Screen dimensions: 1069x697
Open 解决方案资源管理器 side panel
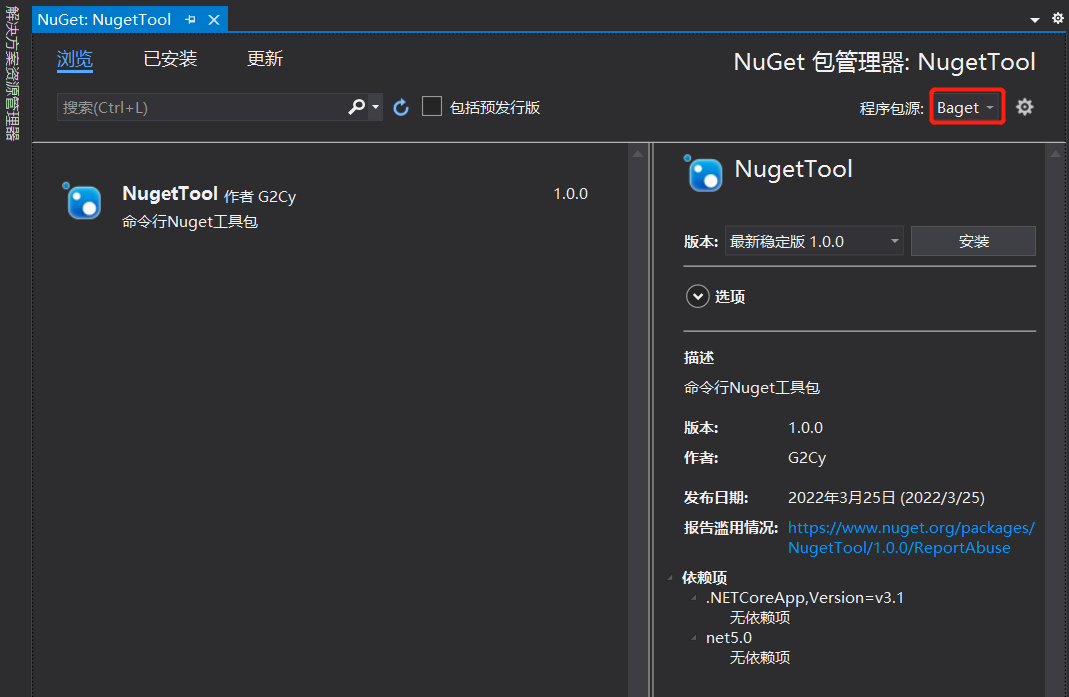click(12, 74)
